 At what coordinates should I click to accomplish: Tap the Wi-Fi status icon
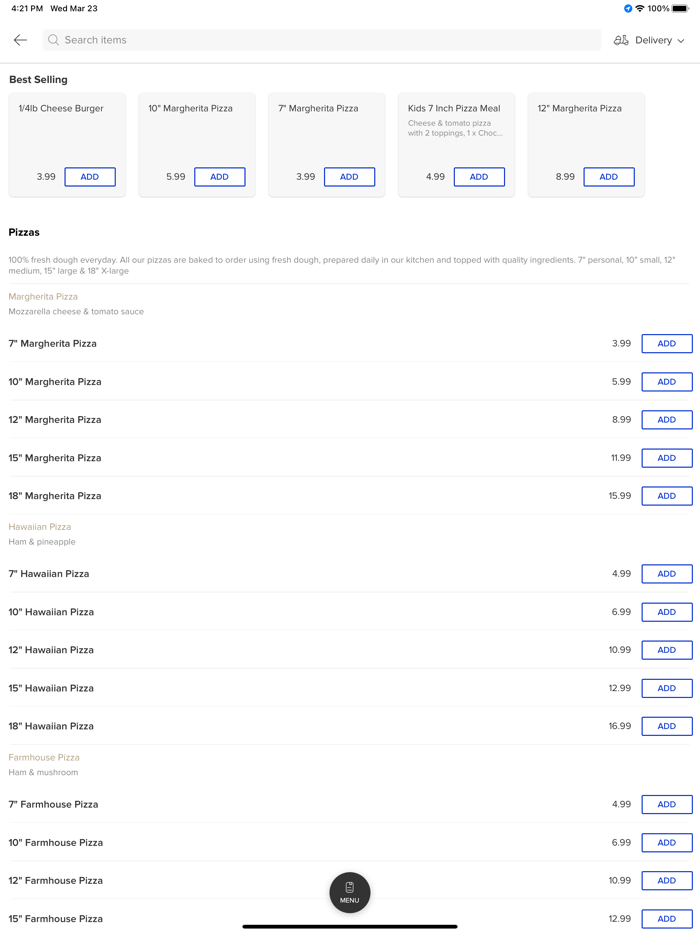coord(640,9)
